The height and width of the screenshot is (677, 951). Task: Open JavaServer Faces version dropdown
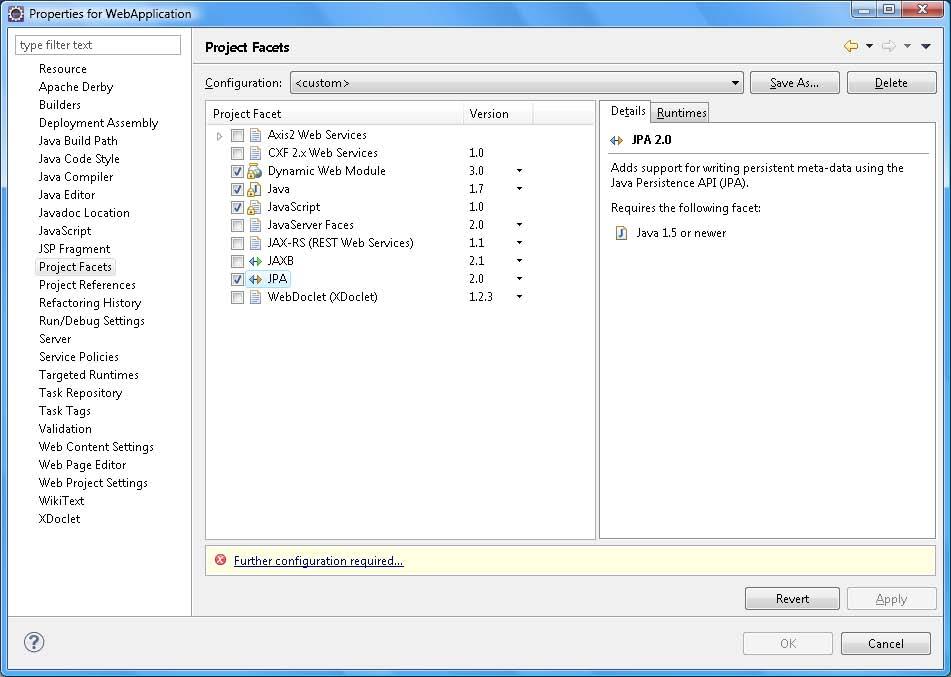(x=519, y=225)
